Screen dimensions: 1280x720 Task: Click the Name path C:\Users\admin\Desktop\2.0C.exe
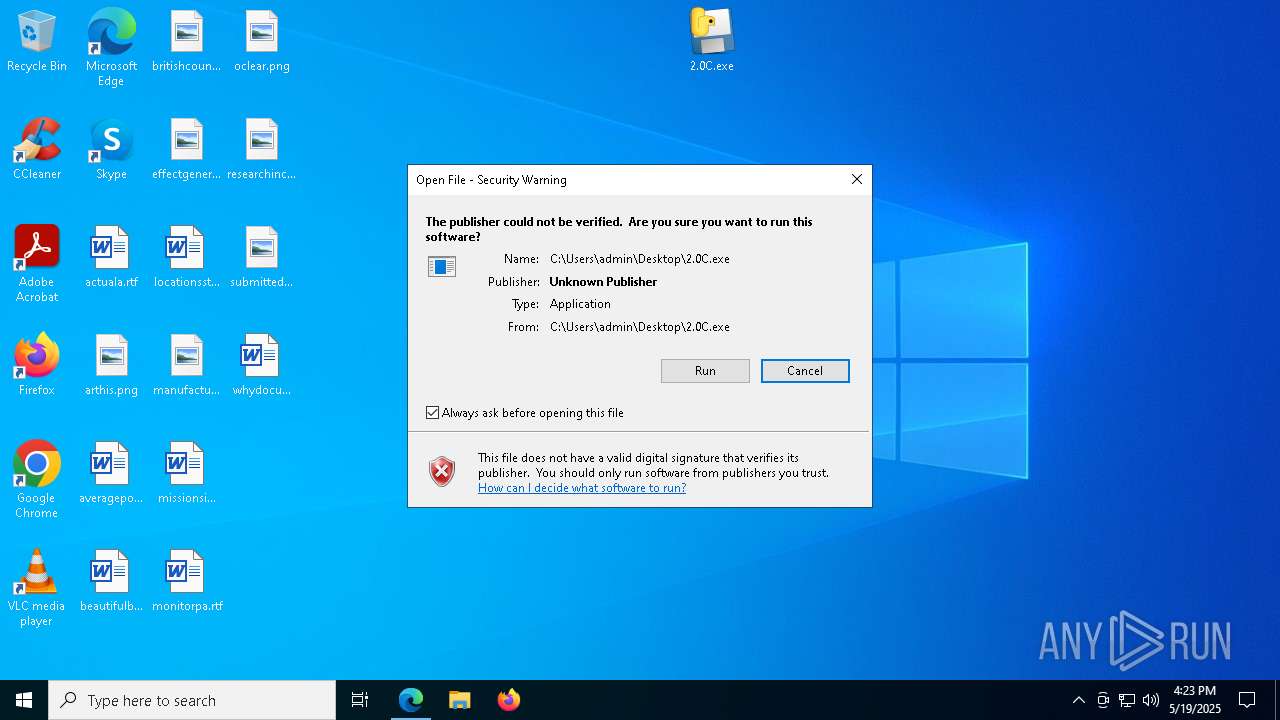tap(640, 259)
